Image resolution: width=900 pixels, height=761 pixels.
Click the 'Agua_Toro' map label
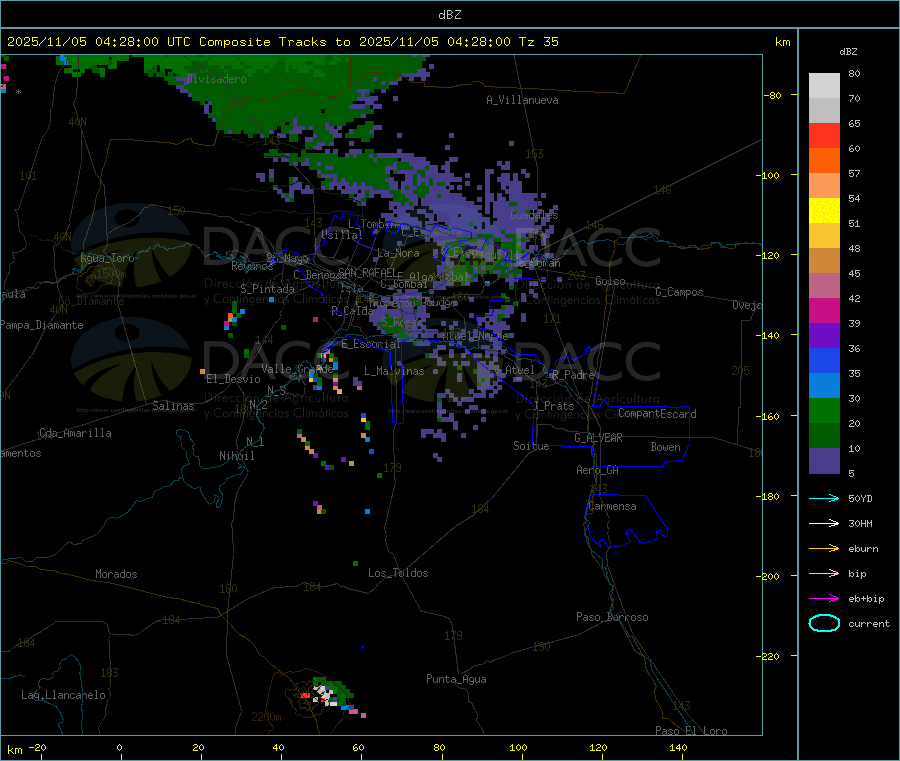(107, 258)
